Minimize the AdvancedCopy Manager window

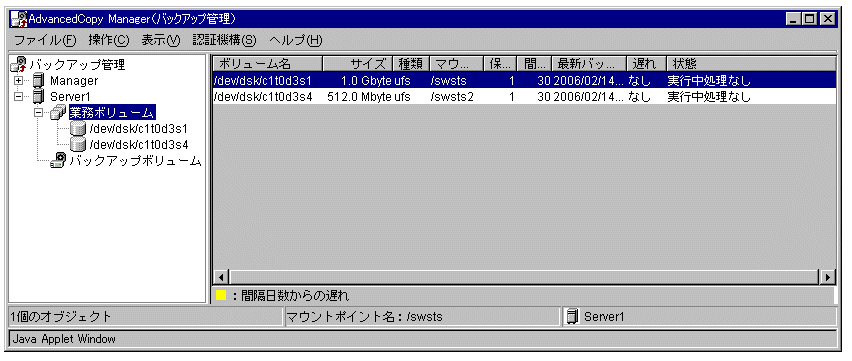coord(794,19)
